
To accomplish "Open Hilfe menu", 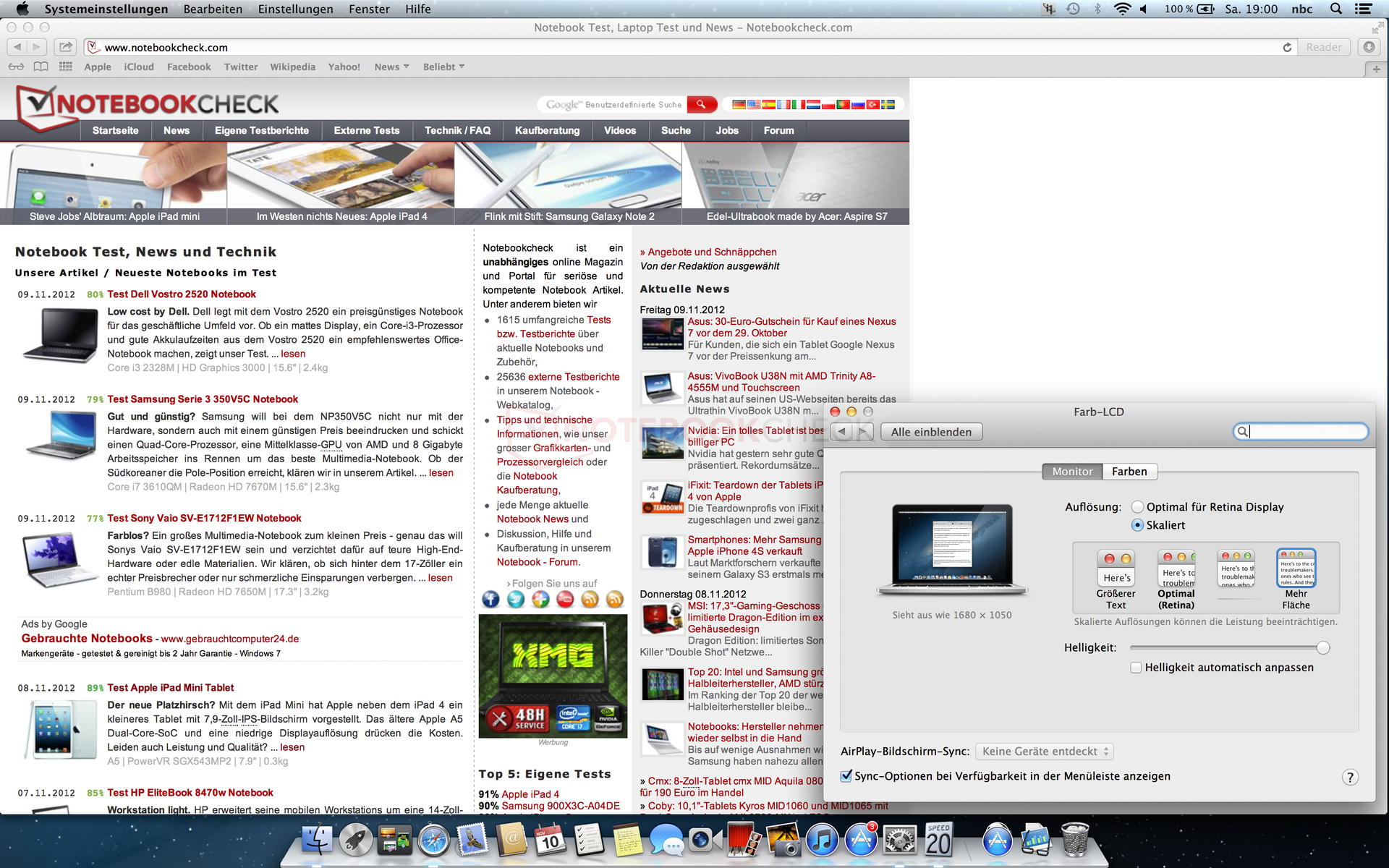I will 417,9.
